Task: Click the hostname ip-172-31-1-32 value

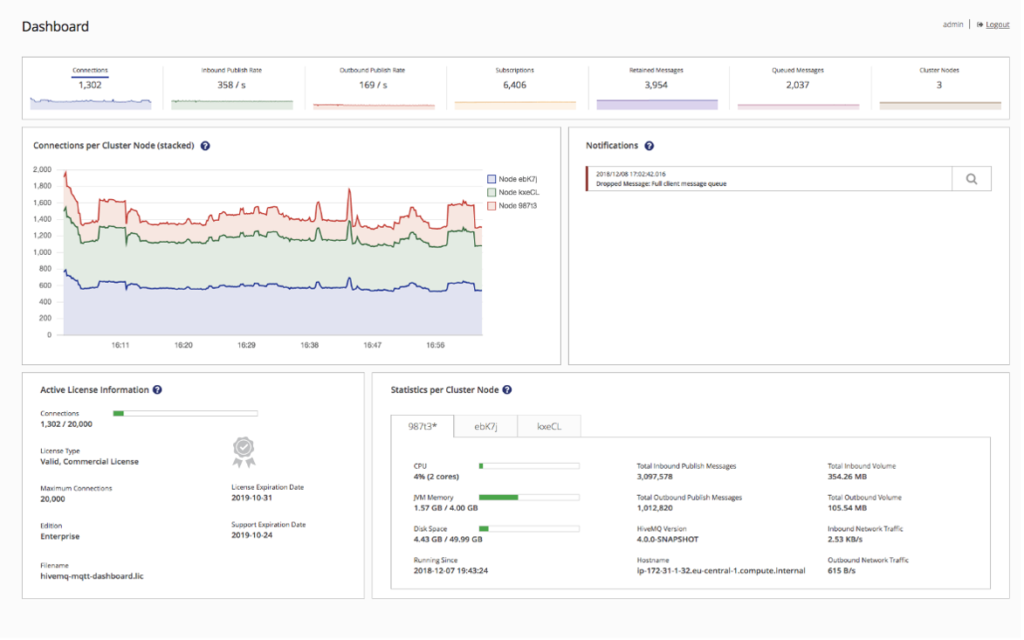Action: coord(721,571)
